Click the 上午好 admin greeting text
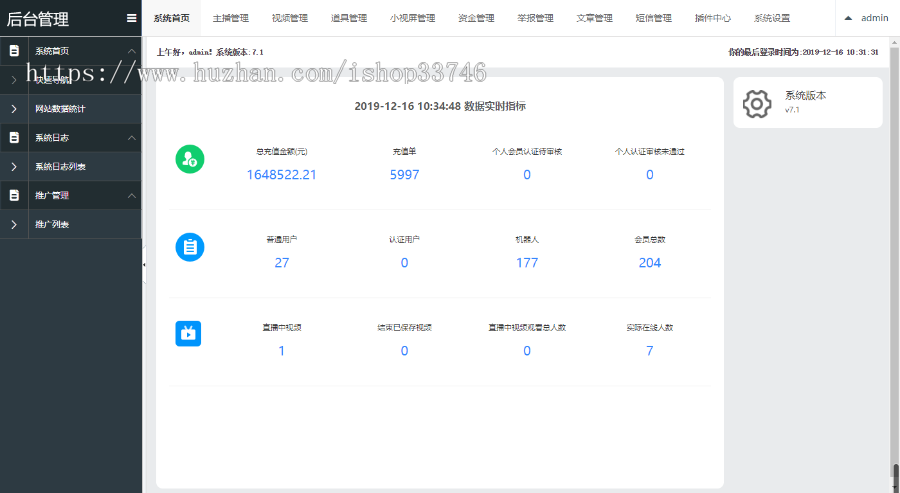This screenshot has width=900, height=493. pos(210,52)
